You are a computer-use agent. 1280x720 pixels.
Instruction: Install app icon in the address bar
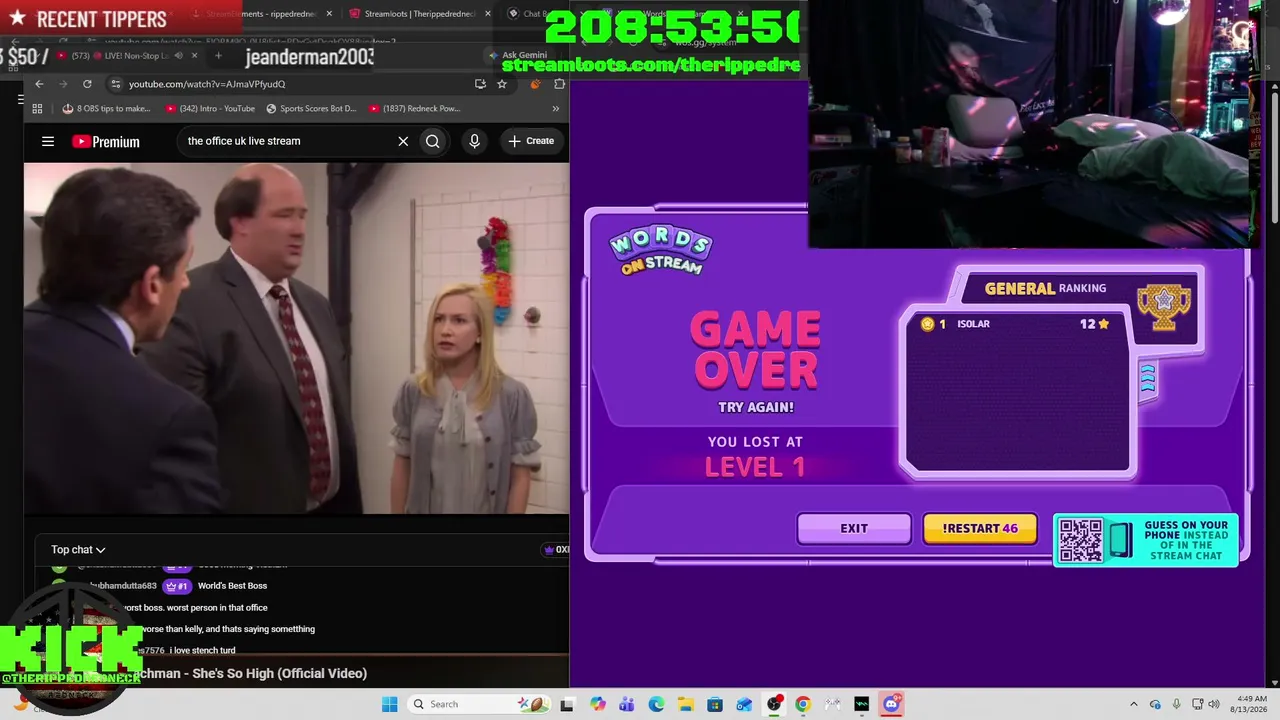click(x=481, y=84)
